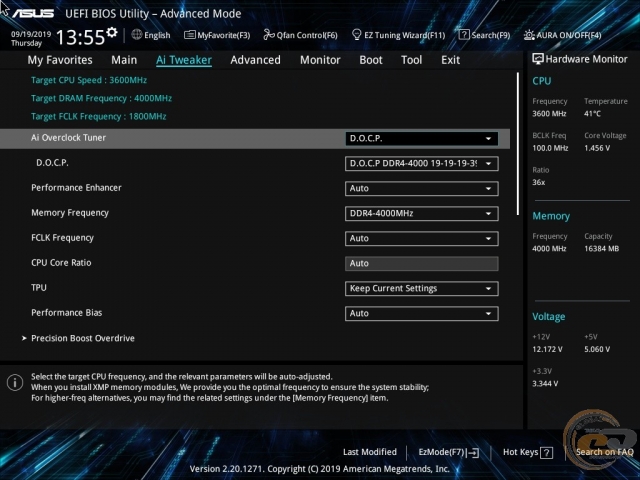Click the 12.172 V reading
This screenshot has width=640, height=480.
[547, 349]
